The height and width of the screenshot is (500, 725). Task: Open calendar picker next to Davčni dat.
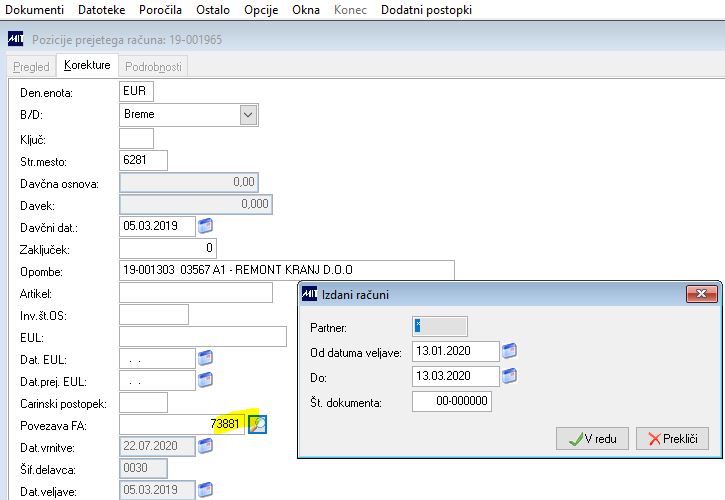point(205,226)
